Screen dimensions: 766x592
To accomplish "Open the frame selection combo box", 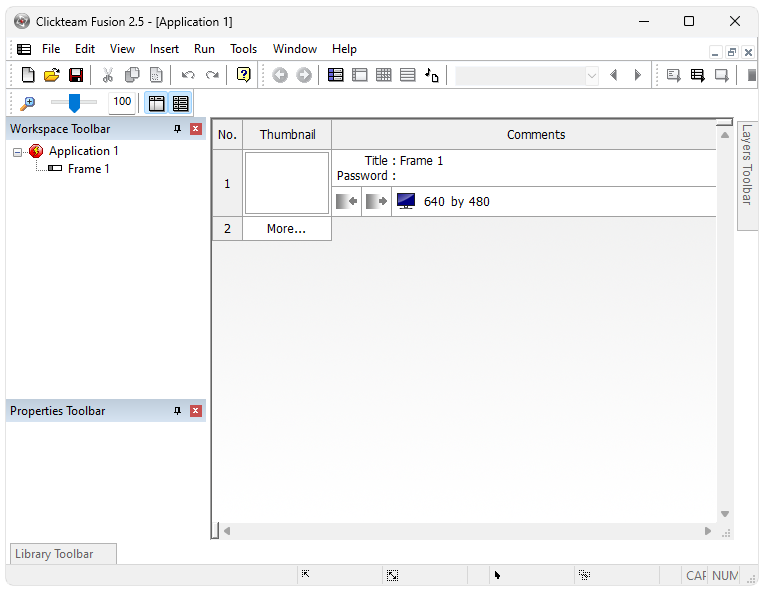I will click(x=527, y=76).
